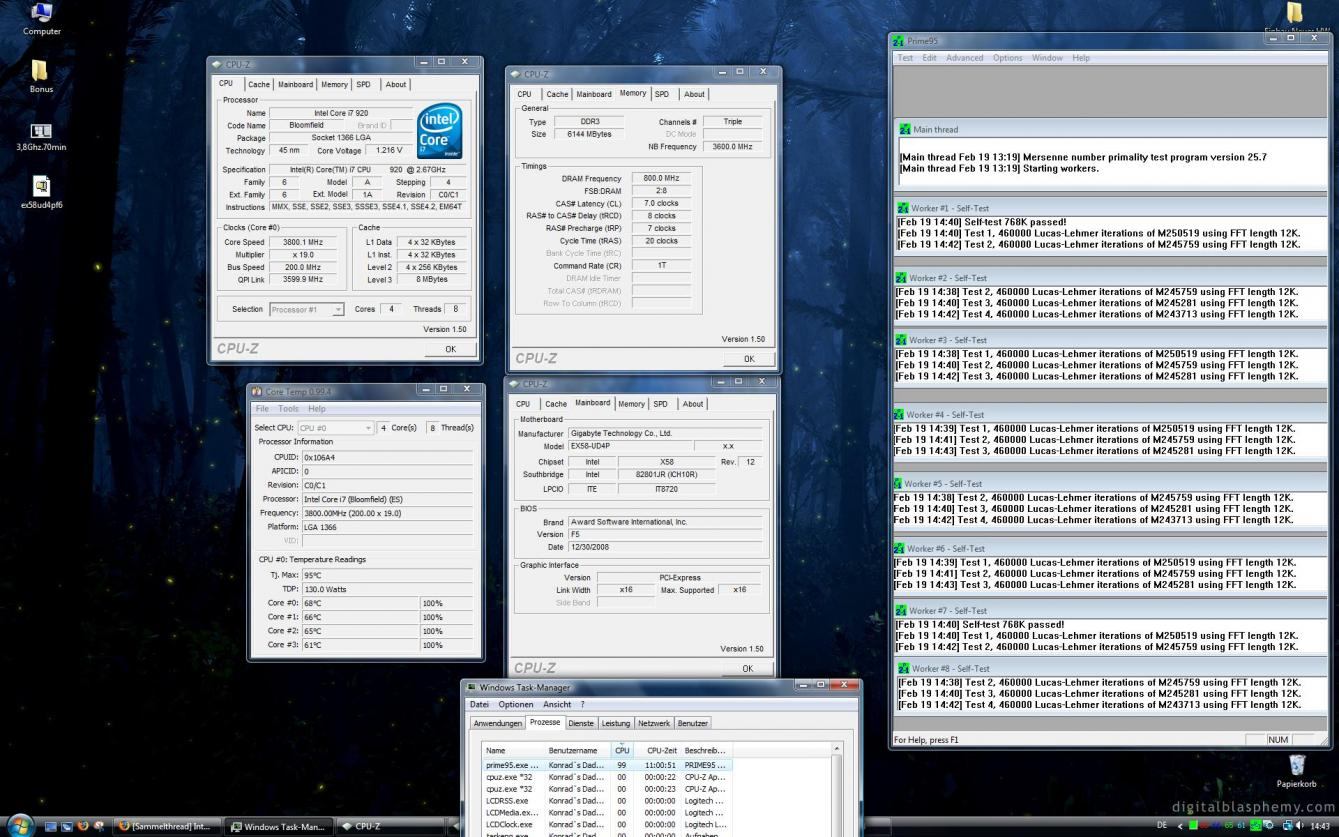Open the About tab in CPU-Z Memory window

(694, 94)
